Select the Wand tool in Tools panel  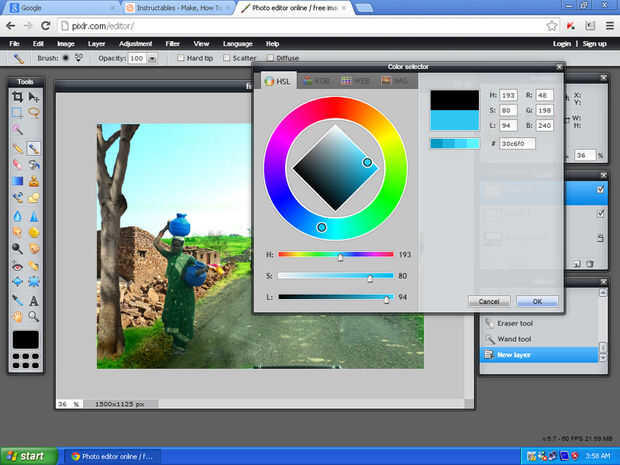[x=17, y=129]
